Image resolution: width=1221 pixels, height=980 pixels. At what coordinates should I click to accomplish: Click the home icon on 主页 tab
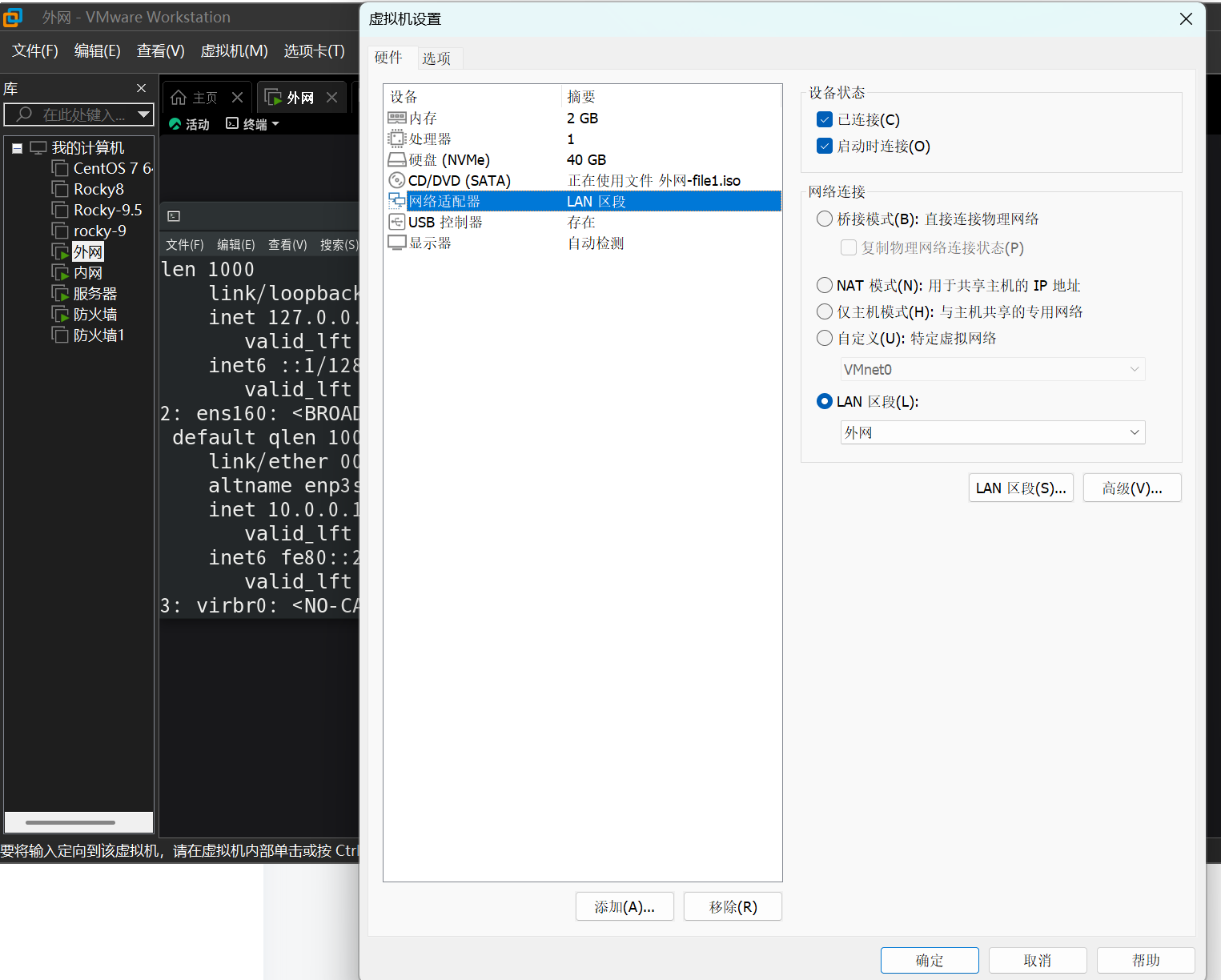[179, 98]
